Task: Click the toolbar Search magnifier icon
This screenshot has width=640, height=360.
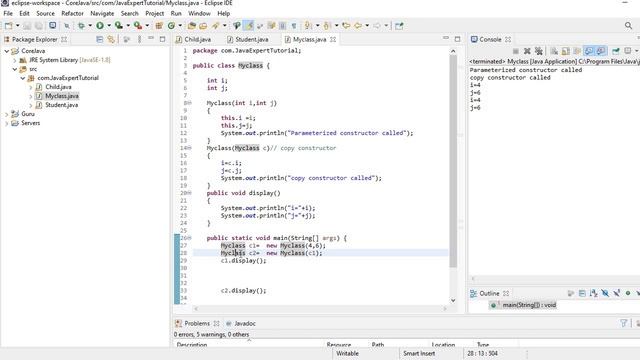Action: point(628,26)
